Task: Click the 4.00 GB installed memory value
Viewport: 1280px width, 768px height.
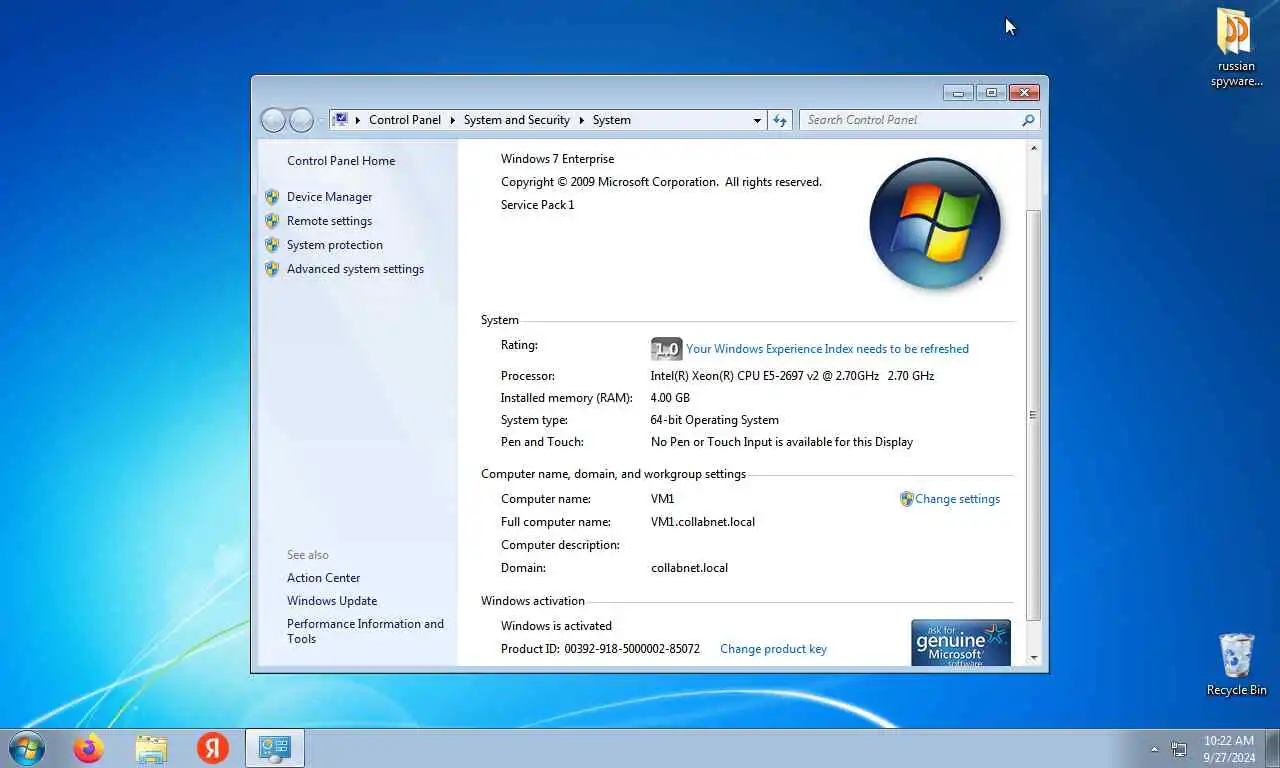Action: pos(670,398)
